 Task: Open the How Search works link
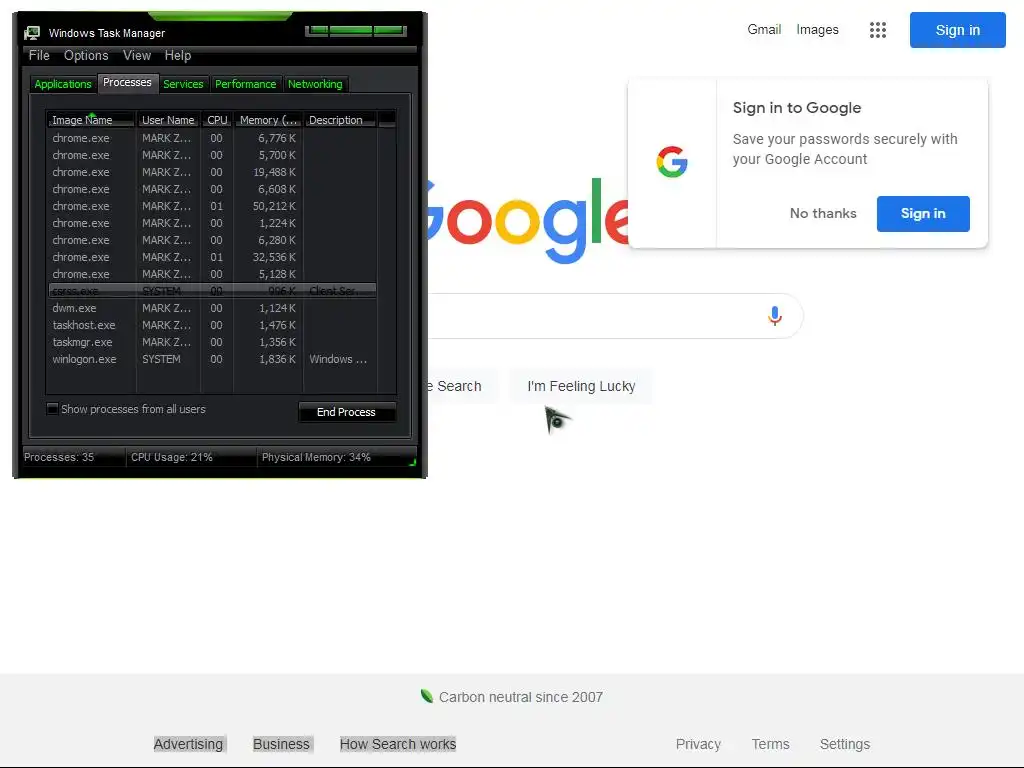click(398, 744)
